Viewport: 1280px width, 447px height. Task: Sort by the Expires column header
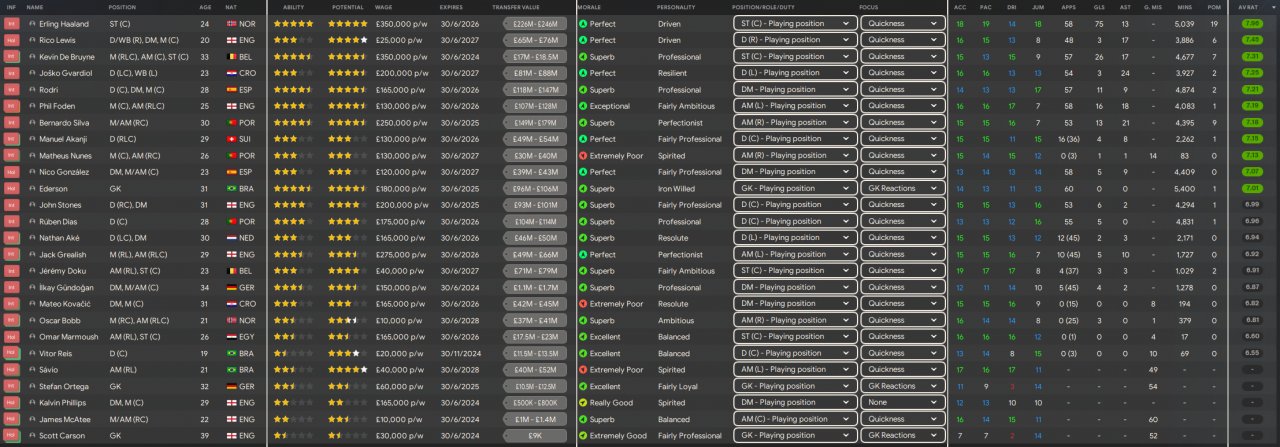[451, 6]
